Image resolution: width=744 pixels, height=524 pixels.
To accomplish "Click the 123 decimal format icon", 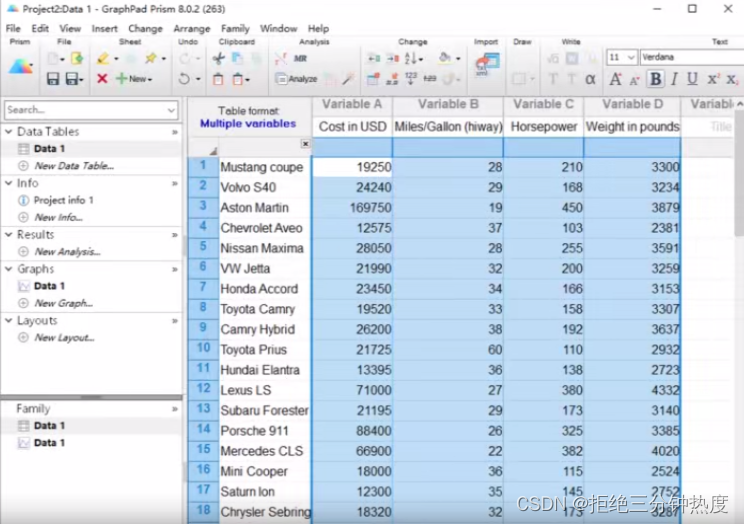I will 411,79.
